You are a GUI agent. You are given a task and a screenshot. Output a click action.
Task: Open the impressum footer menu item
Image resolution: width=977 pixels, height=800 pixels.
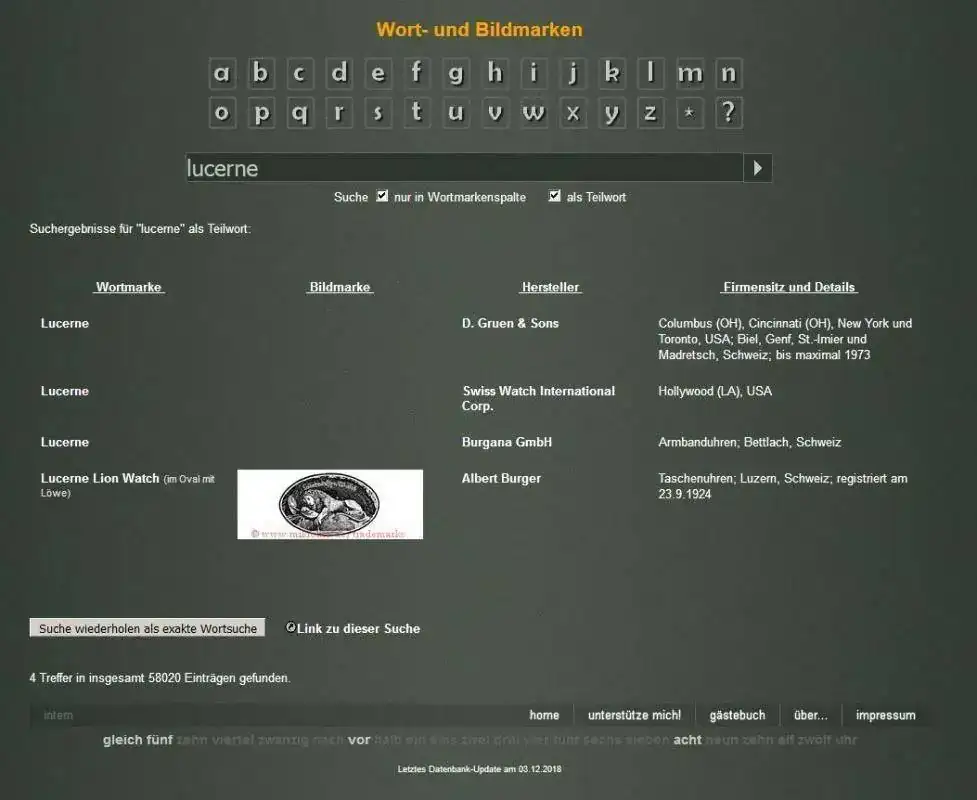pos(885,715)
